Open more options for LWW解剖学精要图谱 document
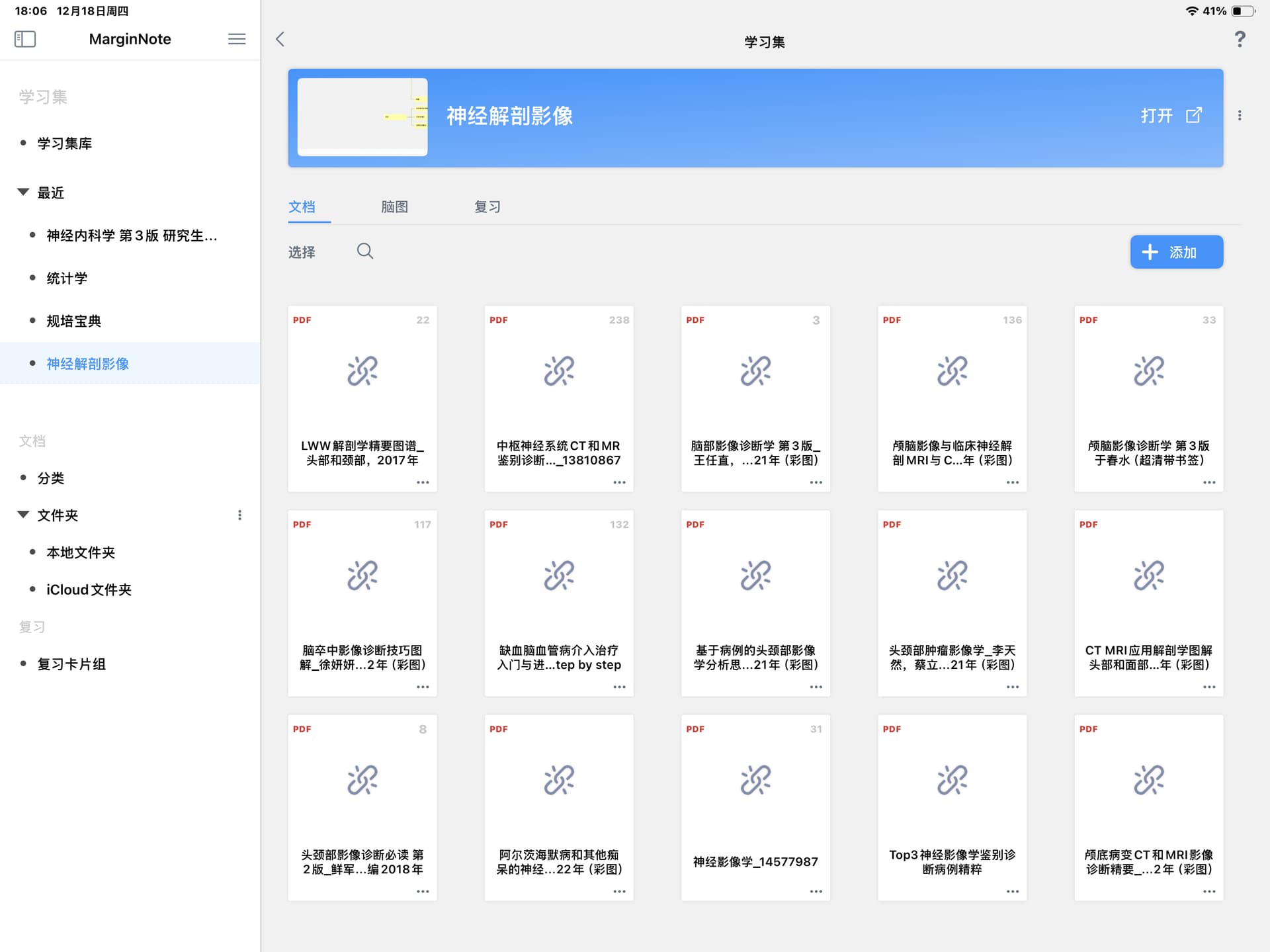This screenshot has height=952, width=1270. [x=423, y=482]
